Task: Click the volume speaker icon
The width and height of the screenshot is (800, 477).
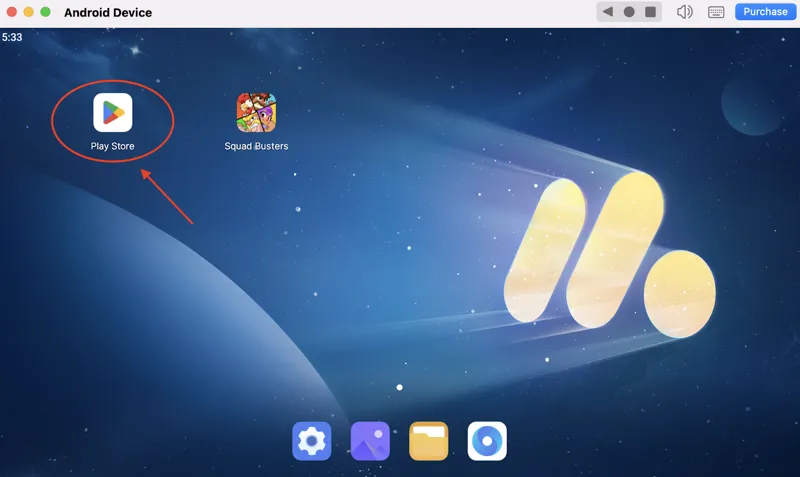Action: 685,12
